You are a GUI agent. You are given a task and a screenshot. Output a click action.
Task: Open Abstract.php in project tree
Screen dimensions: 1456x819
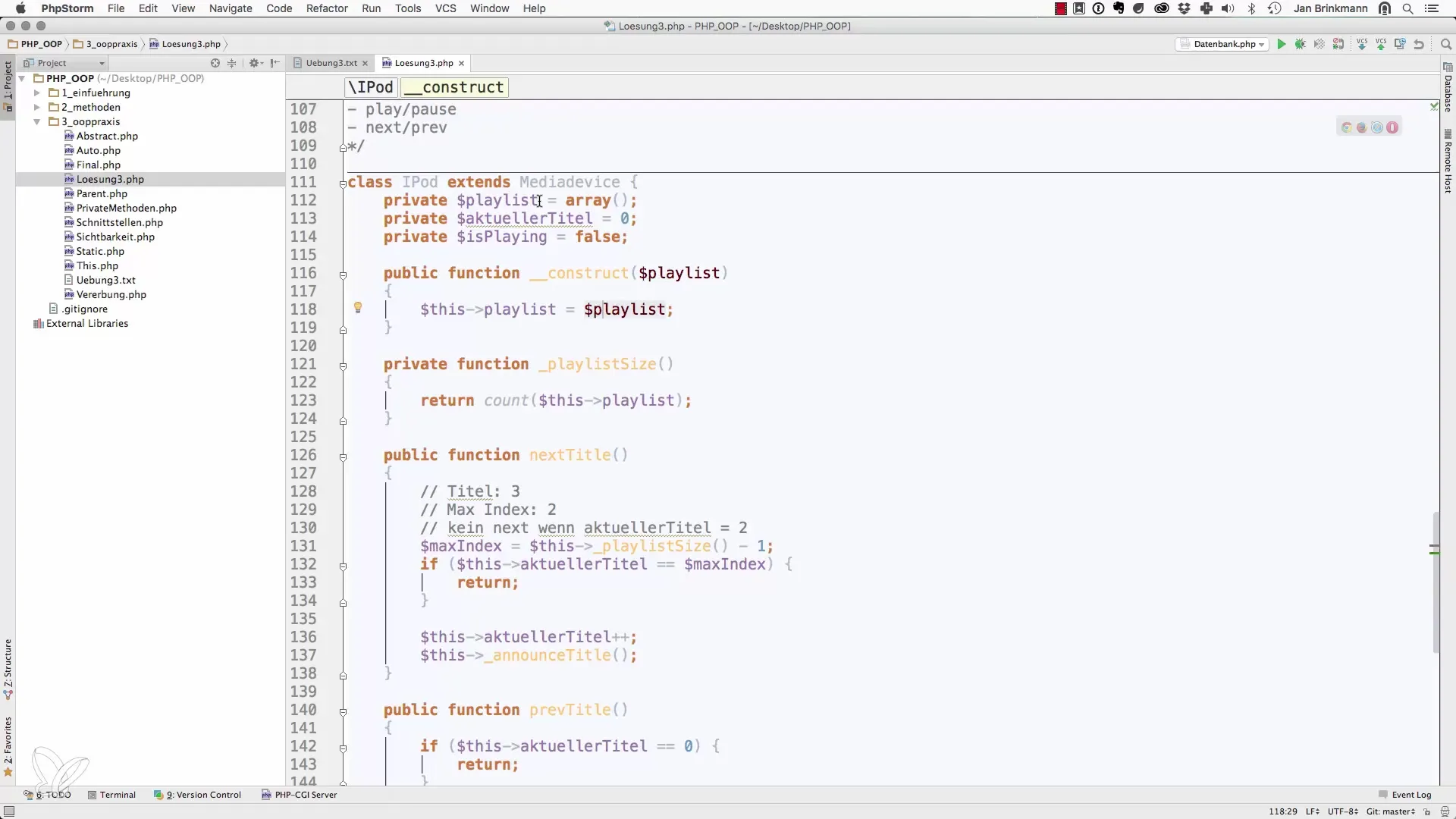(x=107, y=136)
